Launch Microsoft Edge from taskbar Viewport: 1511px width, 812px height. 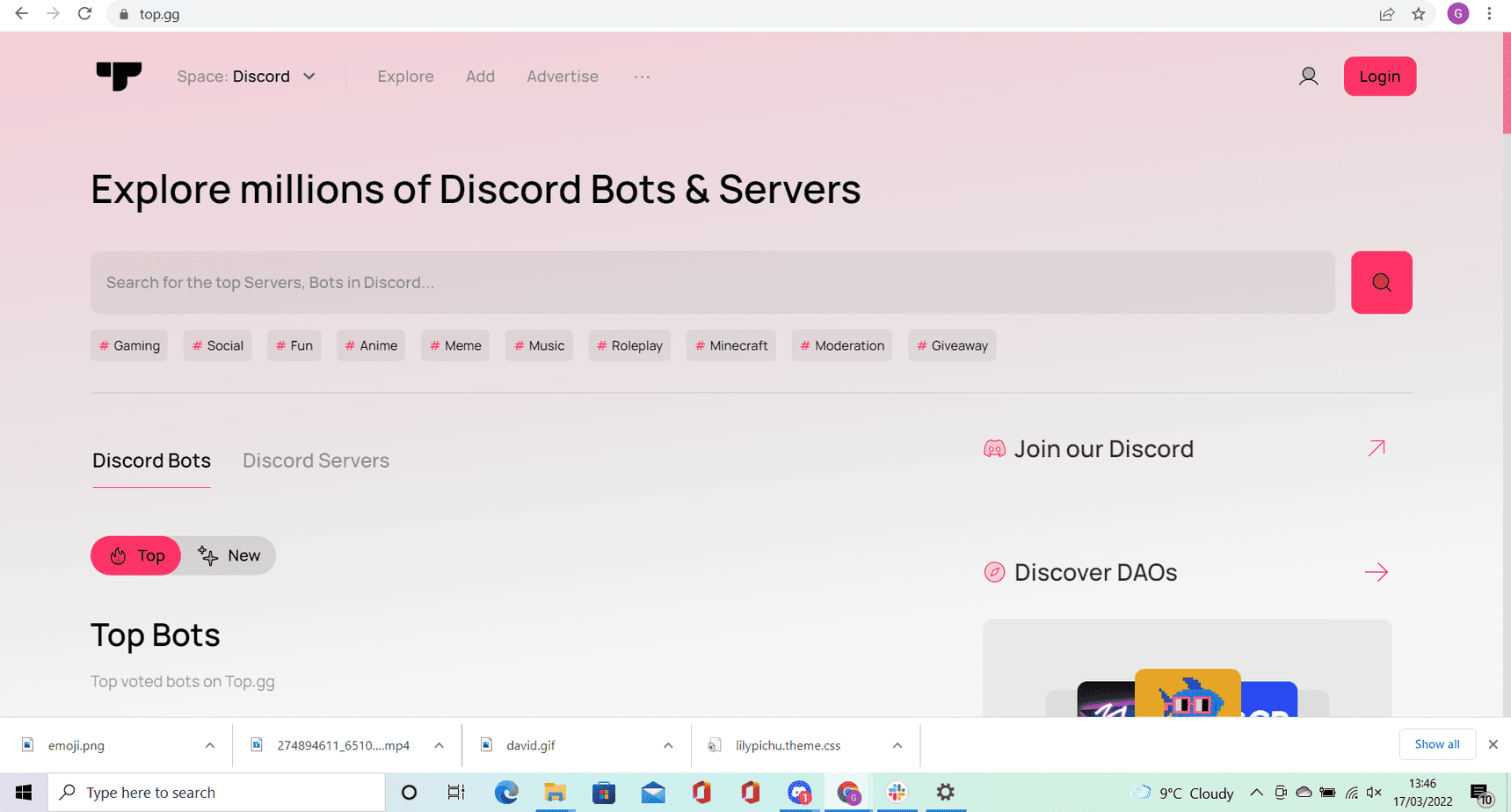click(506, 793)
